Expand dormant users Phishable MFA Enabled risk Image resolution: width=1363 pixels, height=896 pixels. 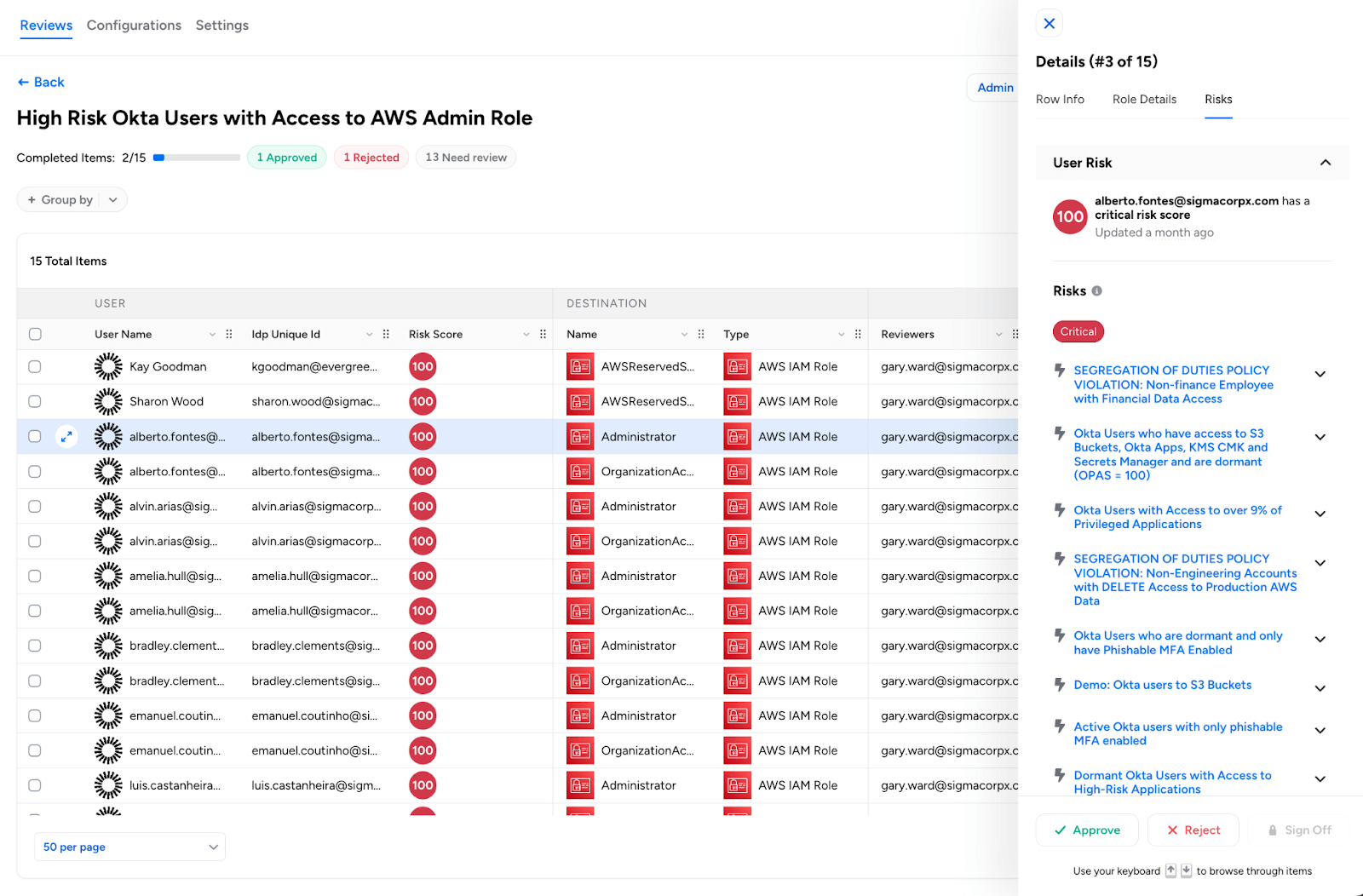1320,640
